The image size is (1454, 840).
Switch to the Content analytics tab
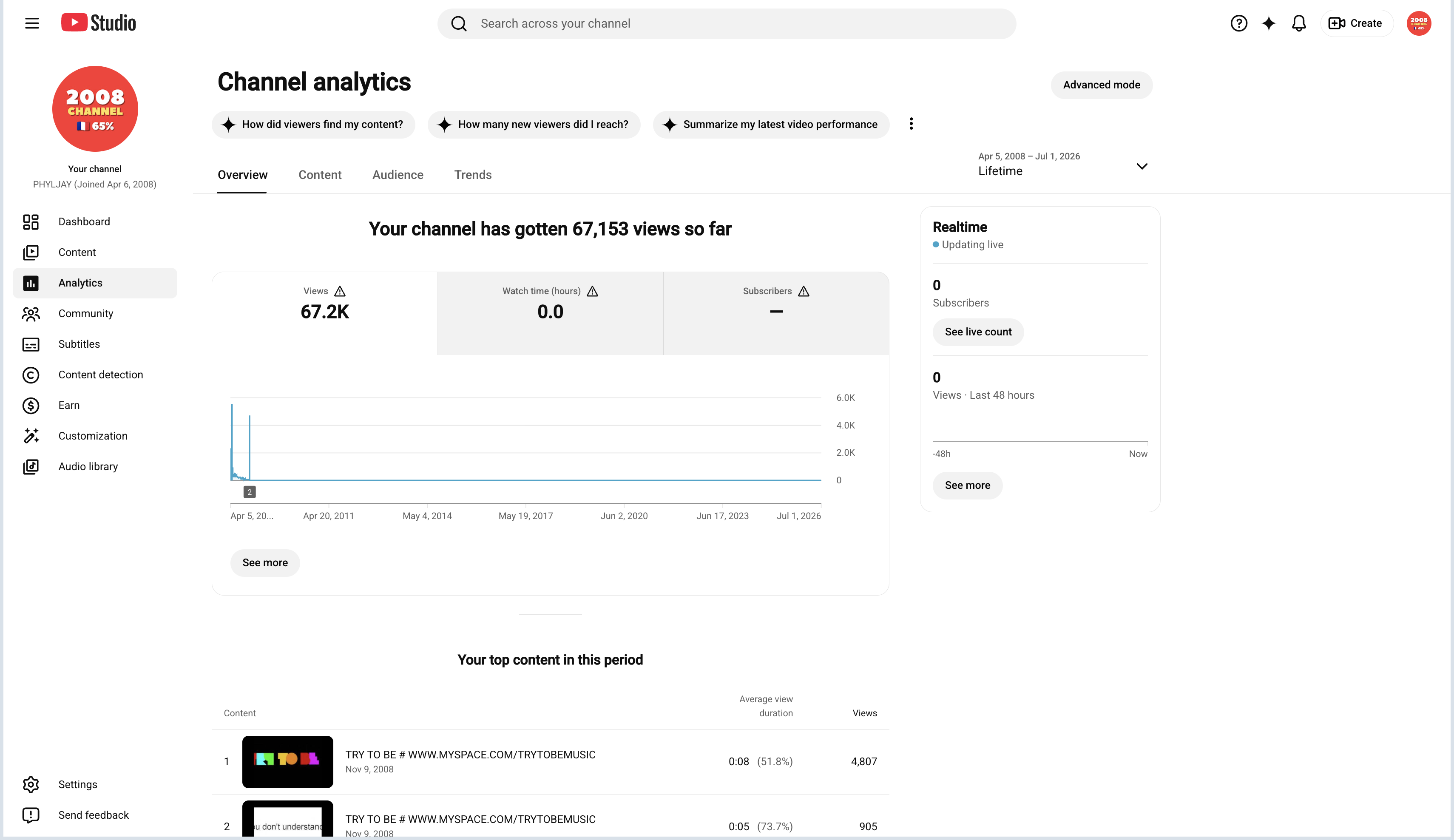(320, 175)
